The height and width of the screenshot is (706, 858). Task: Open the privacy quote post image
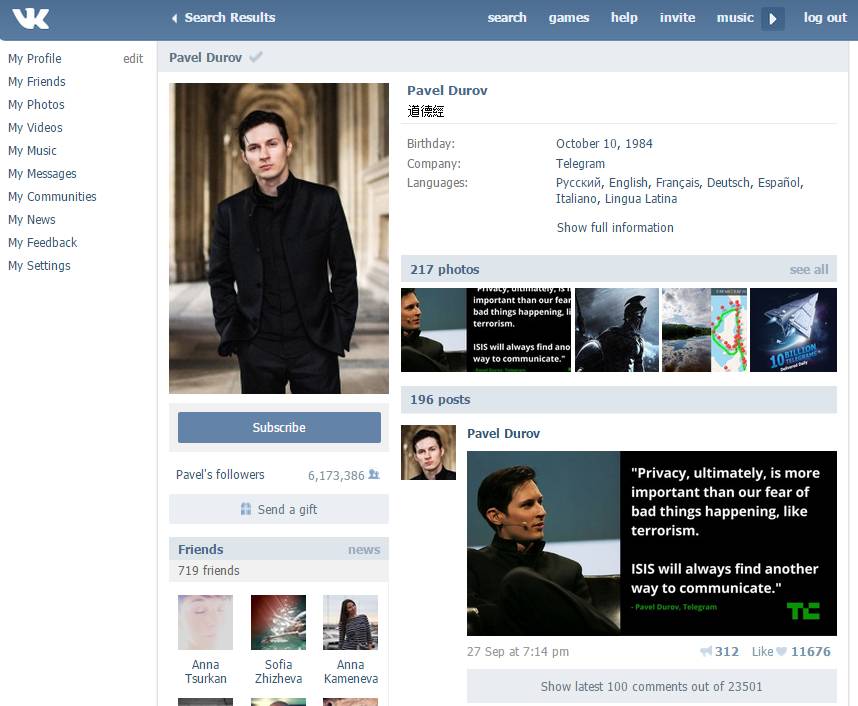(x=652, y=543)
